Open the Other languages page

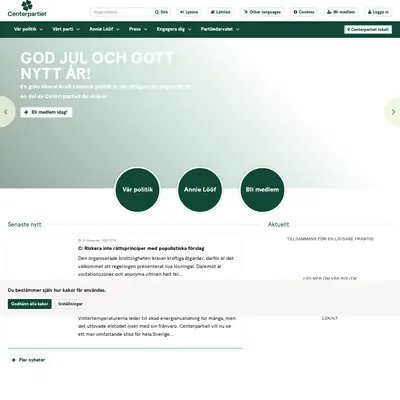click(262, 12)
